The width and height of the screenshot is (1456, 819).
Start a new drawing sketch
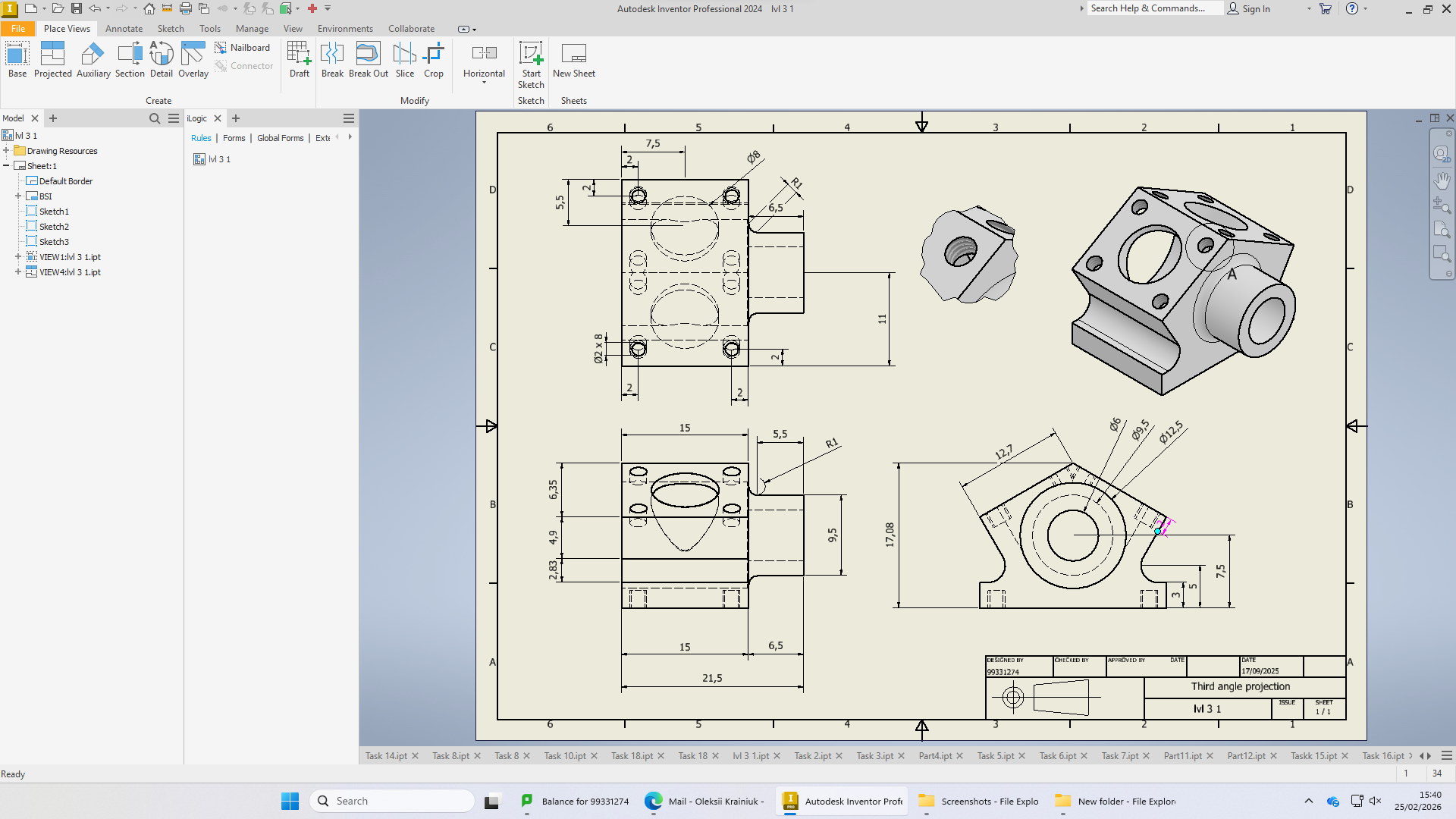[x=531, y=65]
